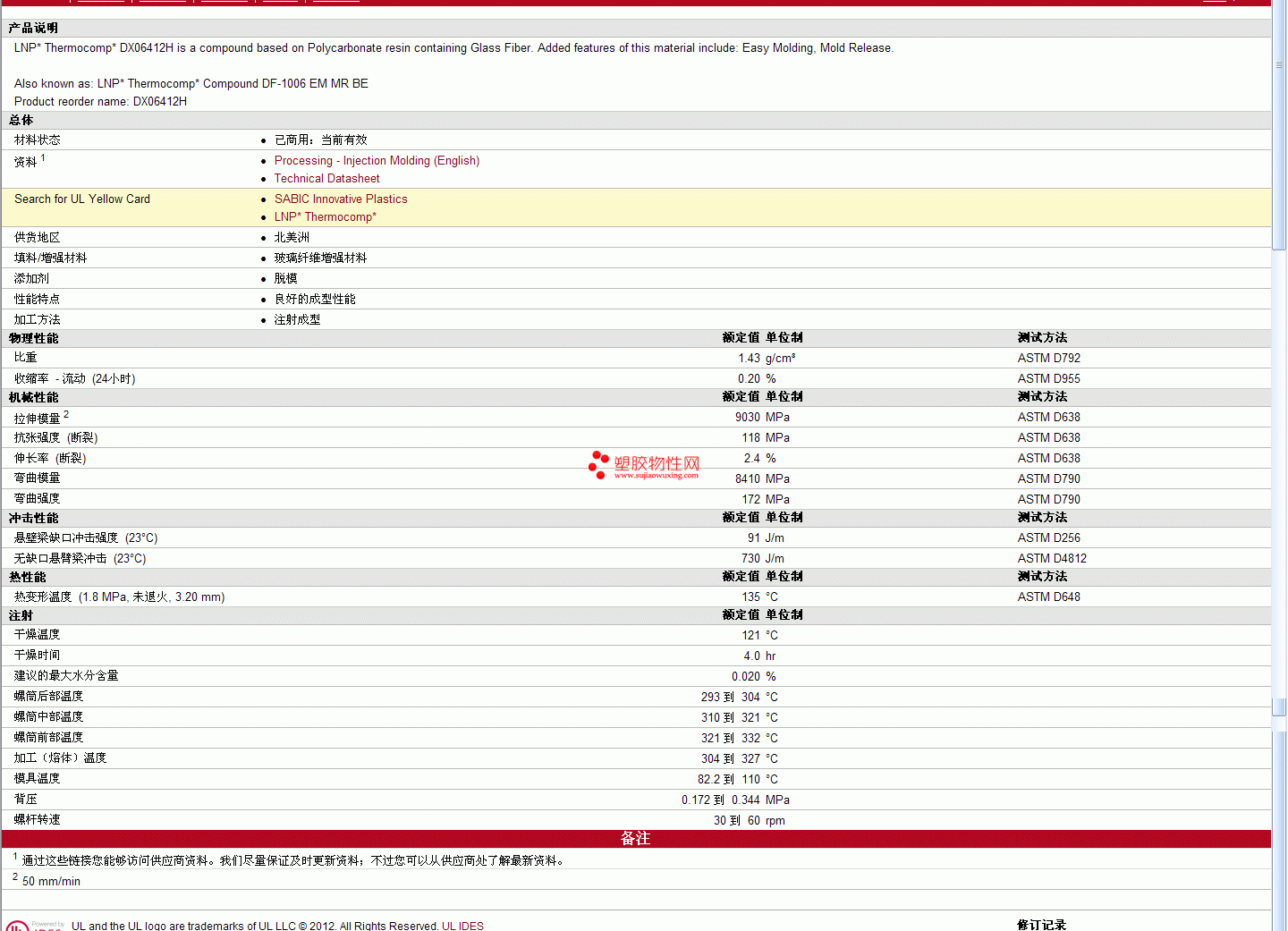
Task: Click the ASTM D4812 test method
Action: point(1052,559)
